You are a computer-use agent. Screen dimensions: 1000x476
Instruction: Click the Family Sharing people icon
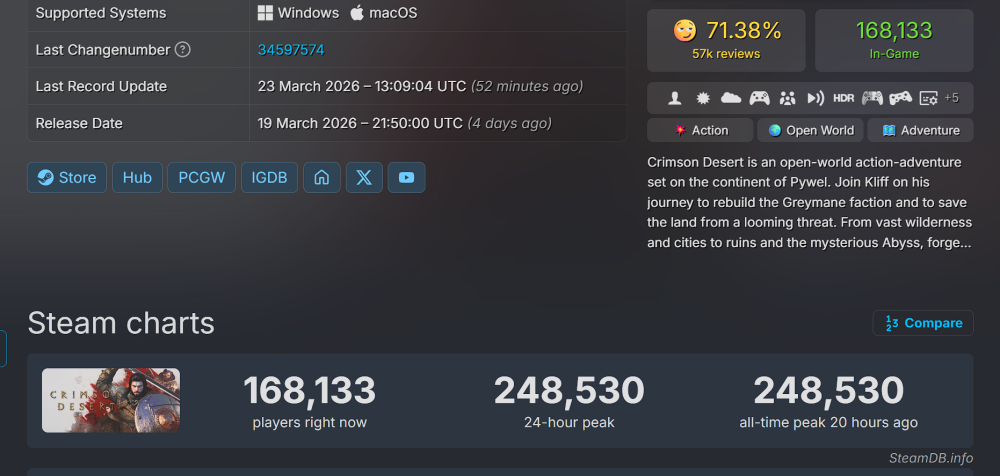[x=787, y=98]
